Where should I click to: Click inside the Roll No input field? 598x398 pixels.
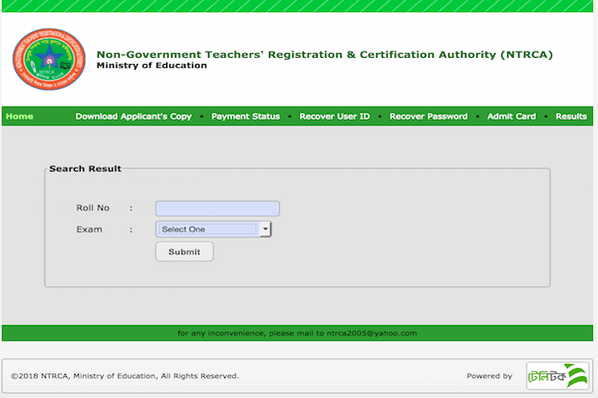(217, 209)
